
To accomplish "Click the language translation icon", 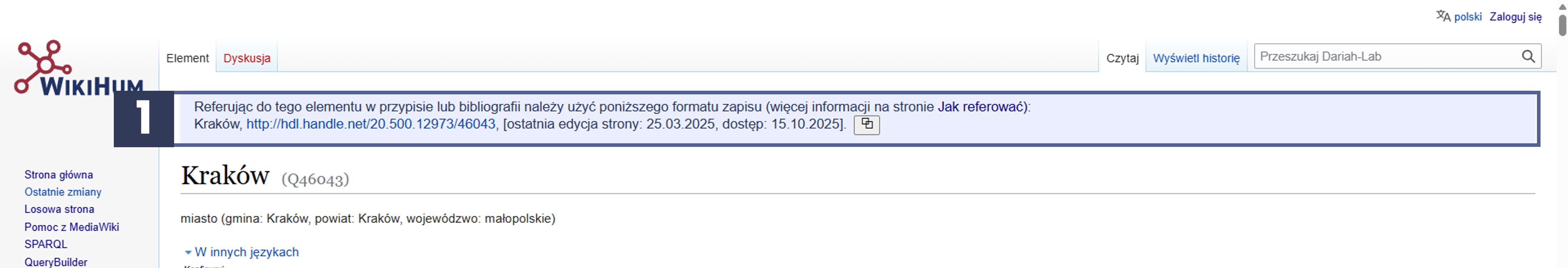I will click(1443, 16).
